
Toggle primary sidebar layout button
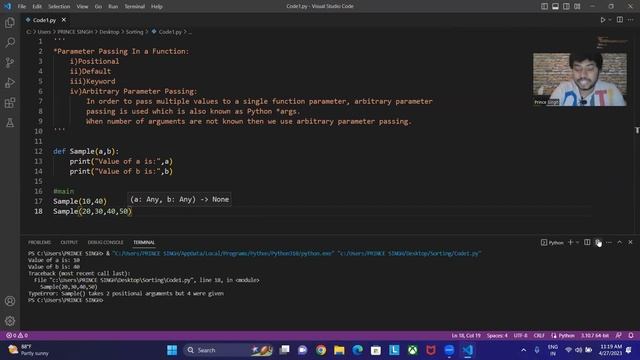point(544,6)
